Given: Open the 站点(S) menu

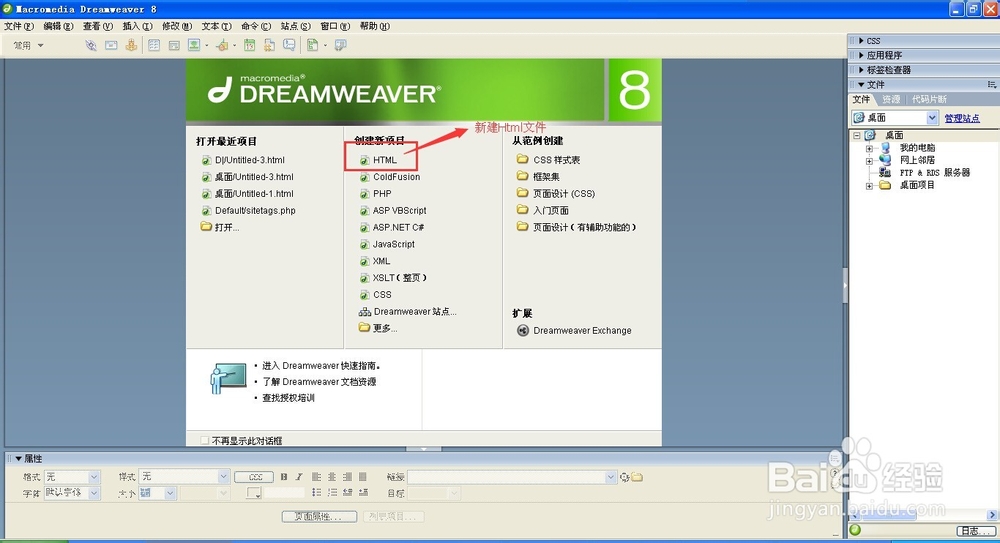Looking at the screenshot, I should (295, 26).
